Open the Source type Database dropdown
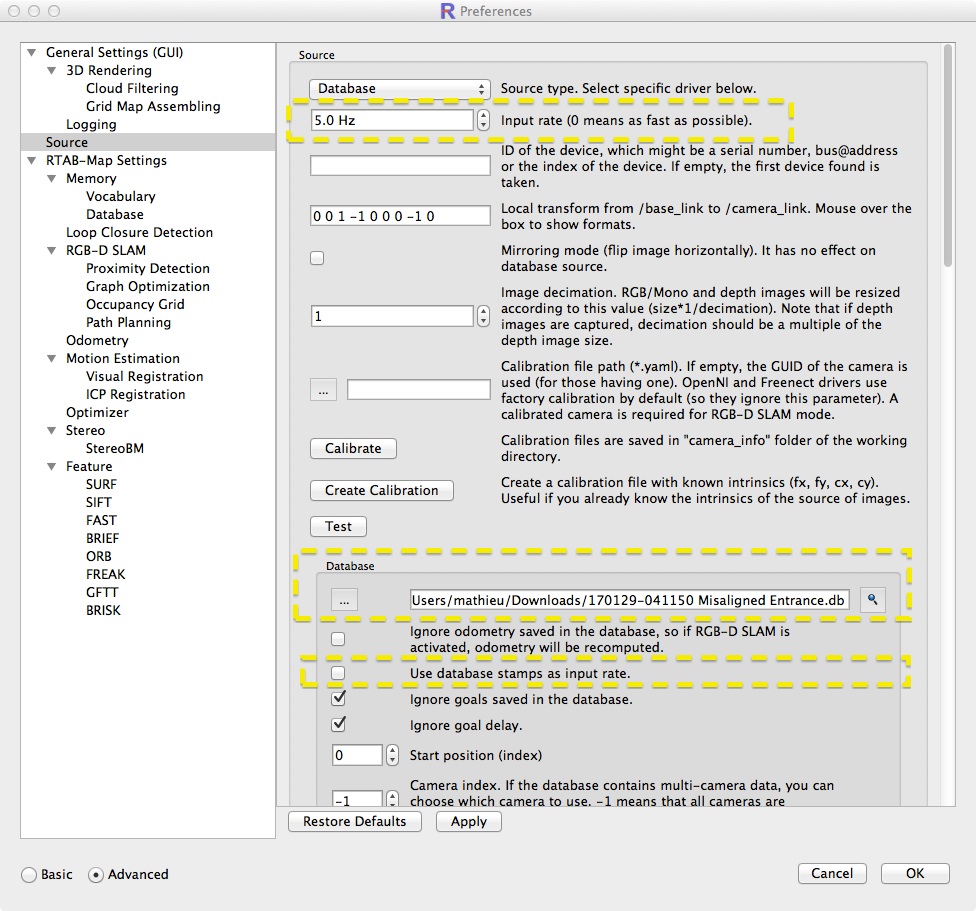Screen dimensions: 976x911 400,89
